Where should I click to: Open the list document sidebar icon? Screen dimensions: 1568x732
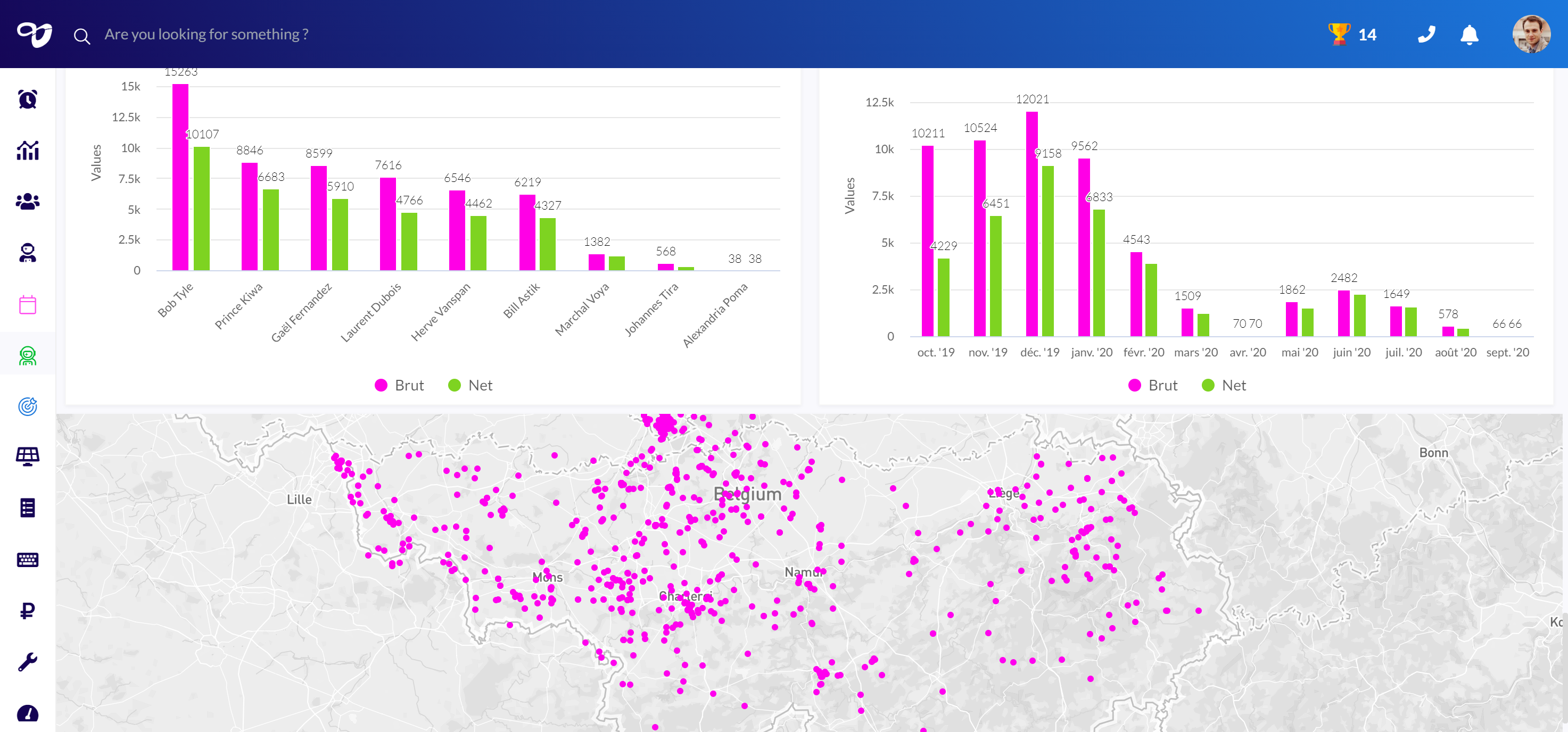pyautogui.click(x=27, y=508)
